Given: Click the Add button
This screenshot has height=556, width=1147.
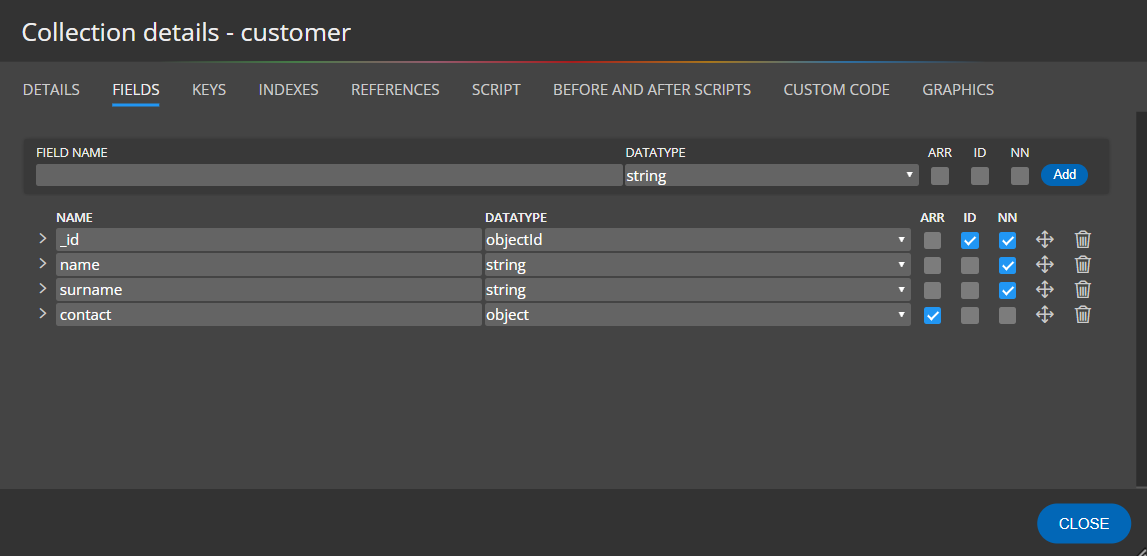Looking at the screenshot, I should click(1064, 175).
